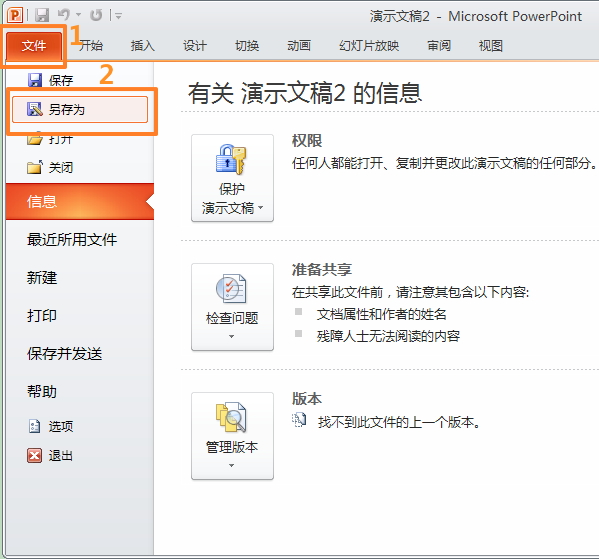The width and height of the screenshot is (599, 559).
Task: Click the Undo icon in quick access toolbar
Action: (64, 15)
